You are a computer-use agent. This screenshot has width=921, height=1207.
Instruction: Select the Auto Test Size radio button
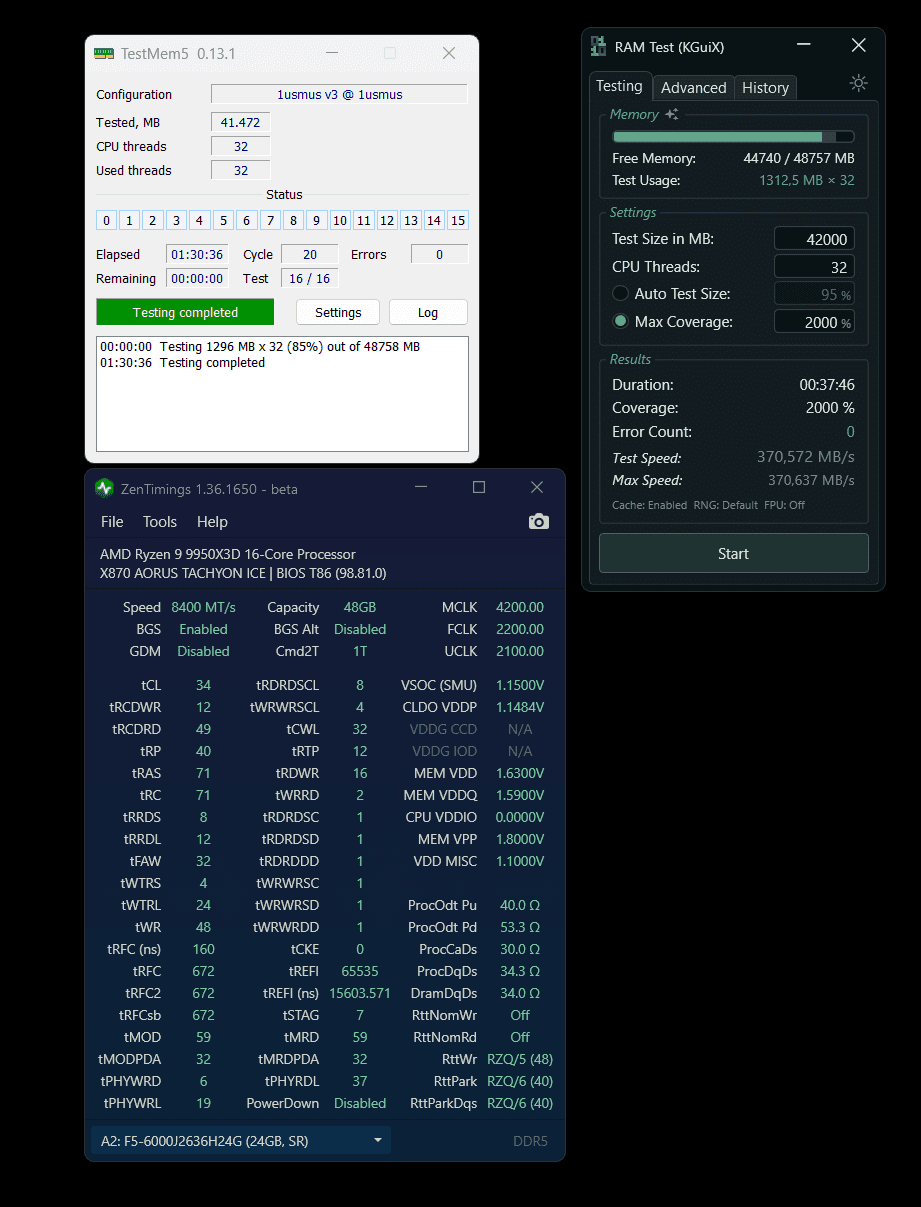pyautogui.click(x=621, y=294)
